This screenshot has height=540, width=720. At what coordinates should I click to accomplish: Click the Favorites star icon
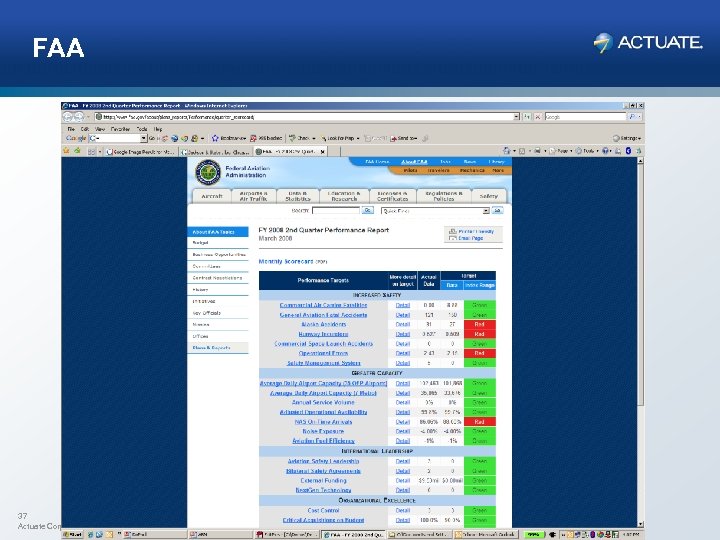(67, 151)
